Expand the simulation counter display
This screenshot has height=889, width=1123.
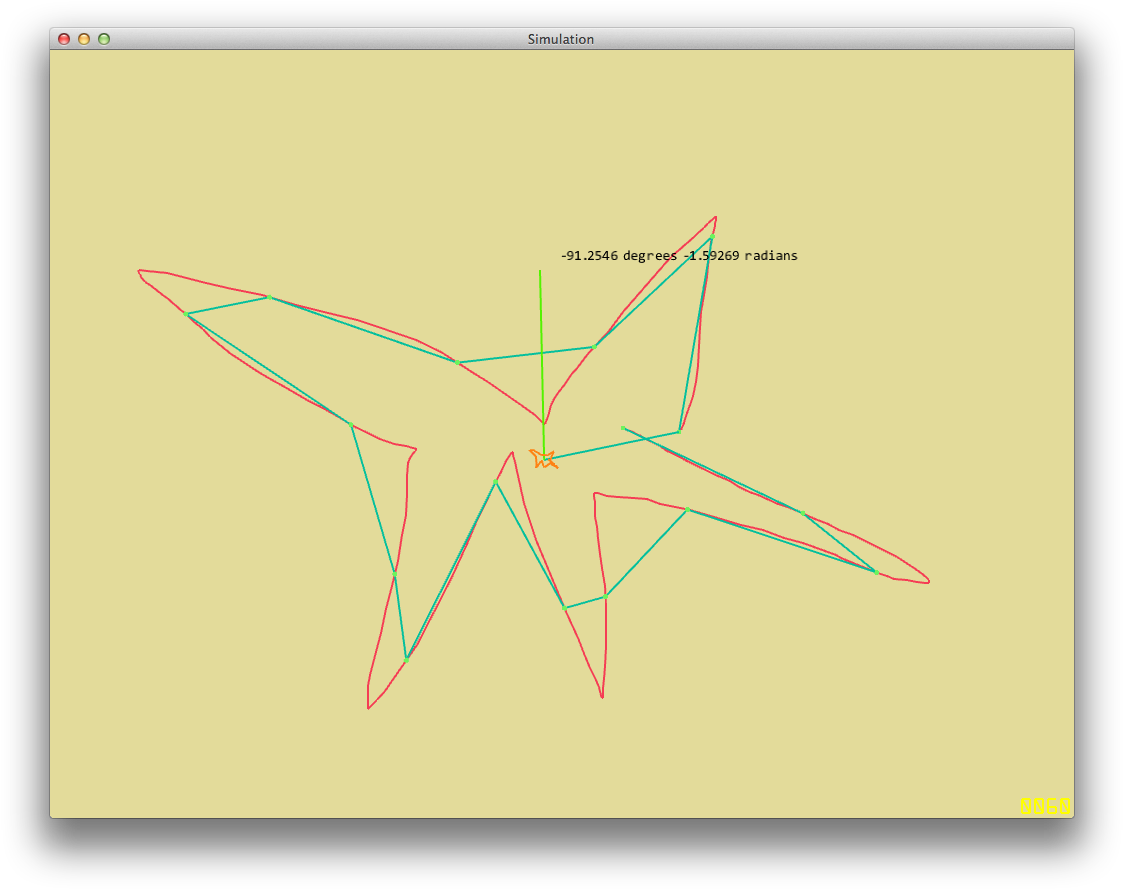pos(1044,804)
